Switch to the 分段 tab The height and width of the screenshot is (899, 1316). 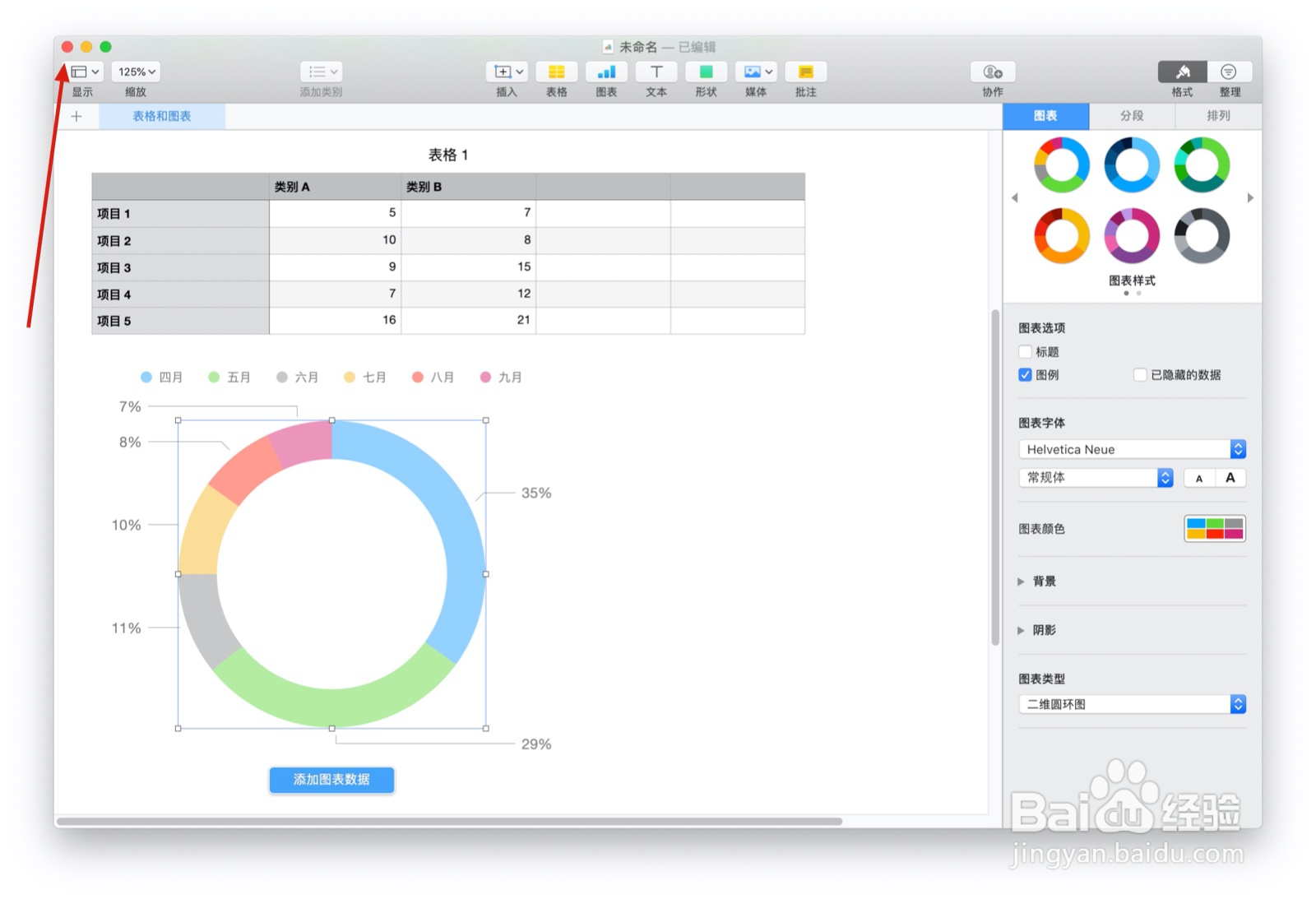(x=1132, y=116)
